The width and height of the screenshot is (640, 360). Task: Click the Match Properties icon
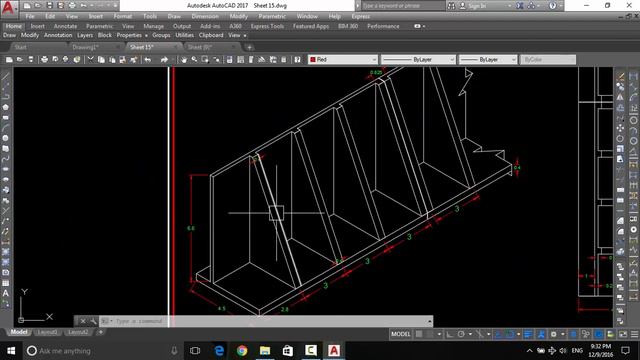tap(133, 60)
